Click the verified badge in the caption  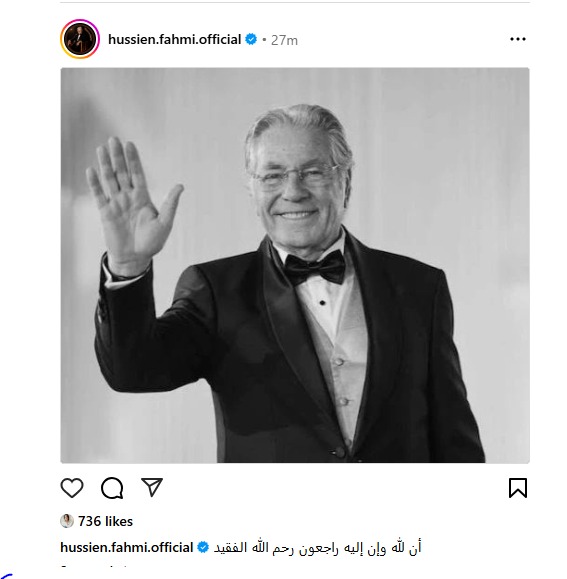203,547
